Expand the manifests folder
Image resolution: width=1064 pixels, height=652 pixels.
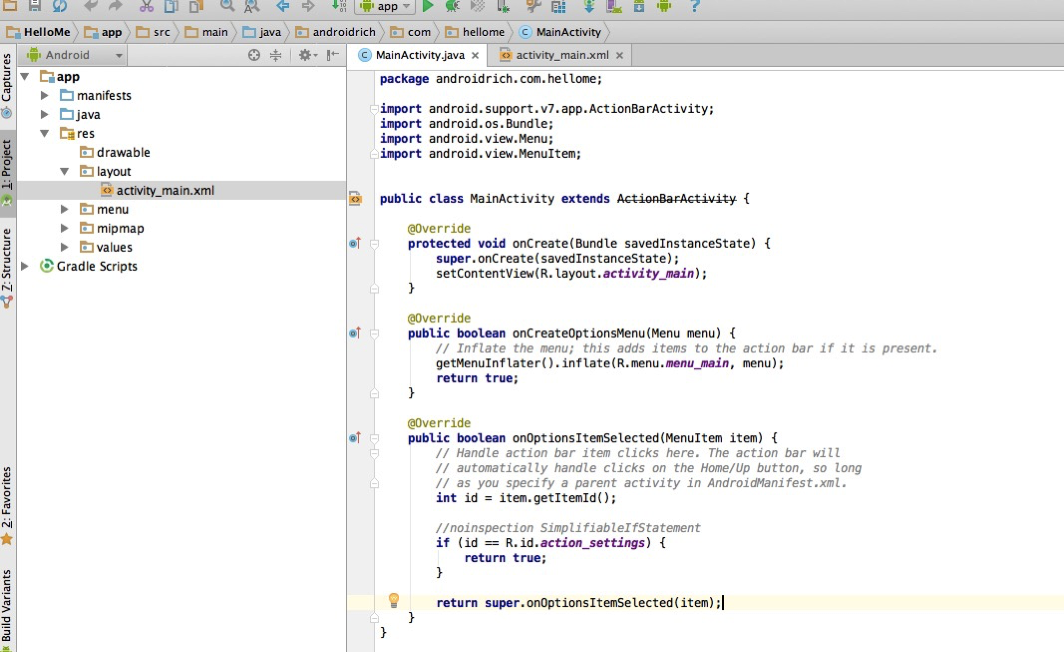point(45,95)
